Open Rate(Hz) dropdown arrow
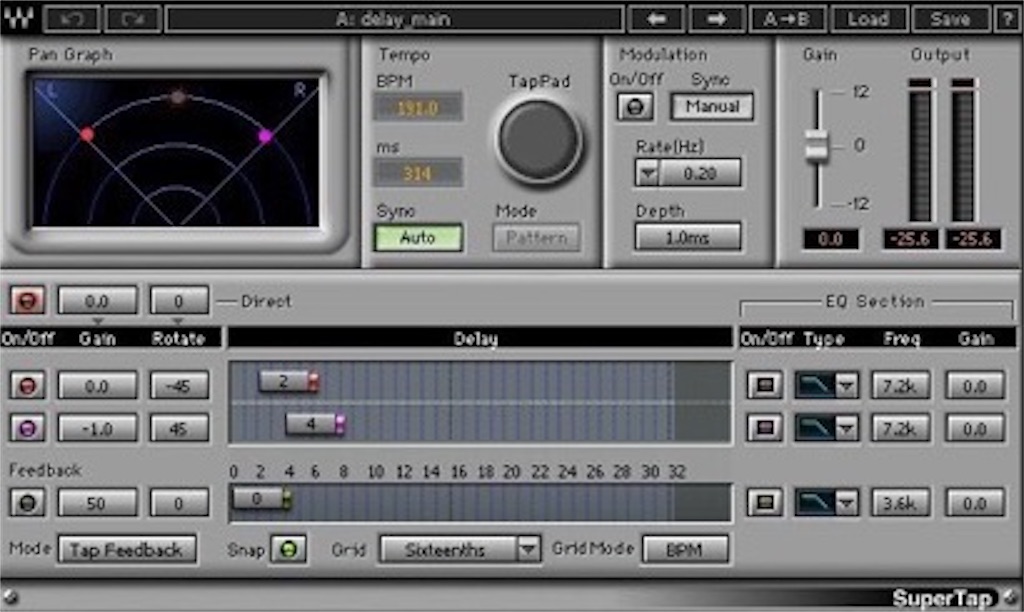The height and width of the screenshot is (612, 1024). pyautogui.click(x=647, y=174)
